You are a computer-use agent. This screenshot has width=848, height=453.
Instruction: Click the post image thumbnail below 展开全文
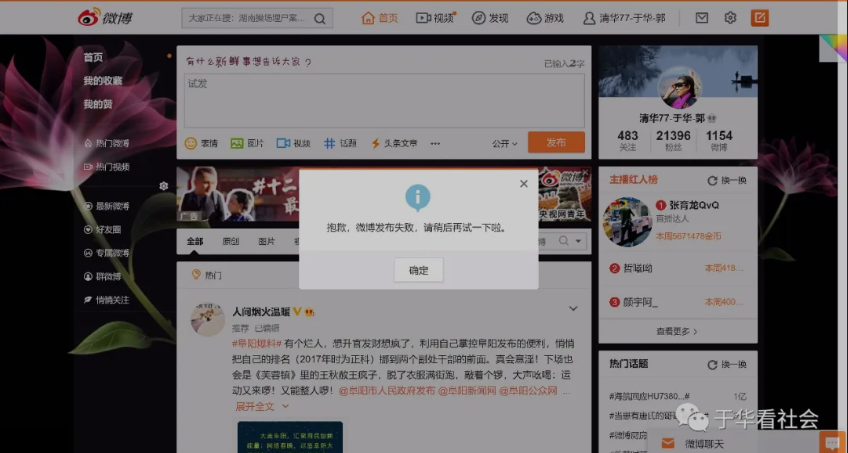290,437
